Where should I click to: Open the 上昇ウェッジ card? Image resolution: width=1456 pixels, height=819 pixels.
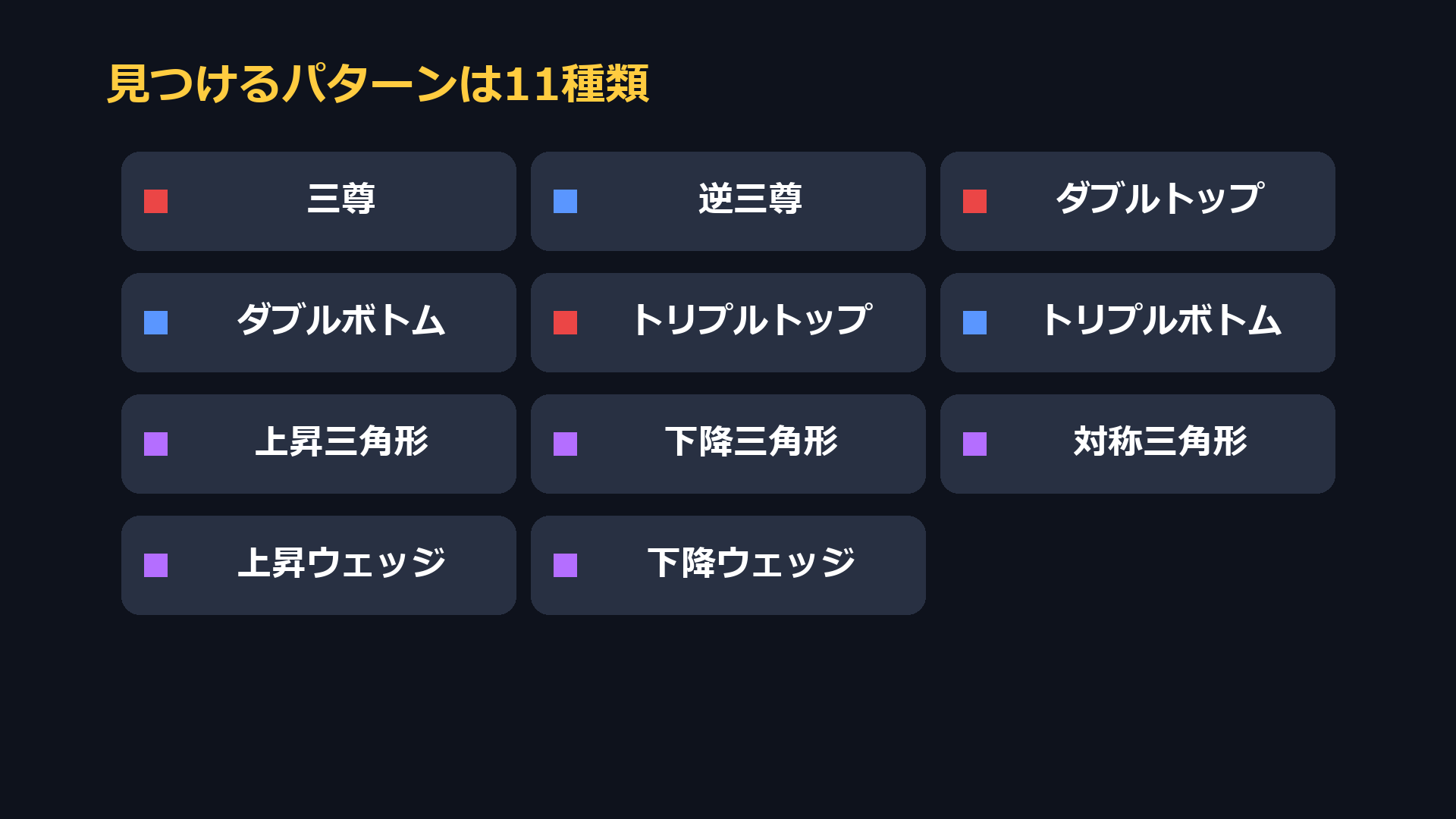pos(318,565)
